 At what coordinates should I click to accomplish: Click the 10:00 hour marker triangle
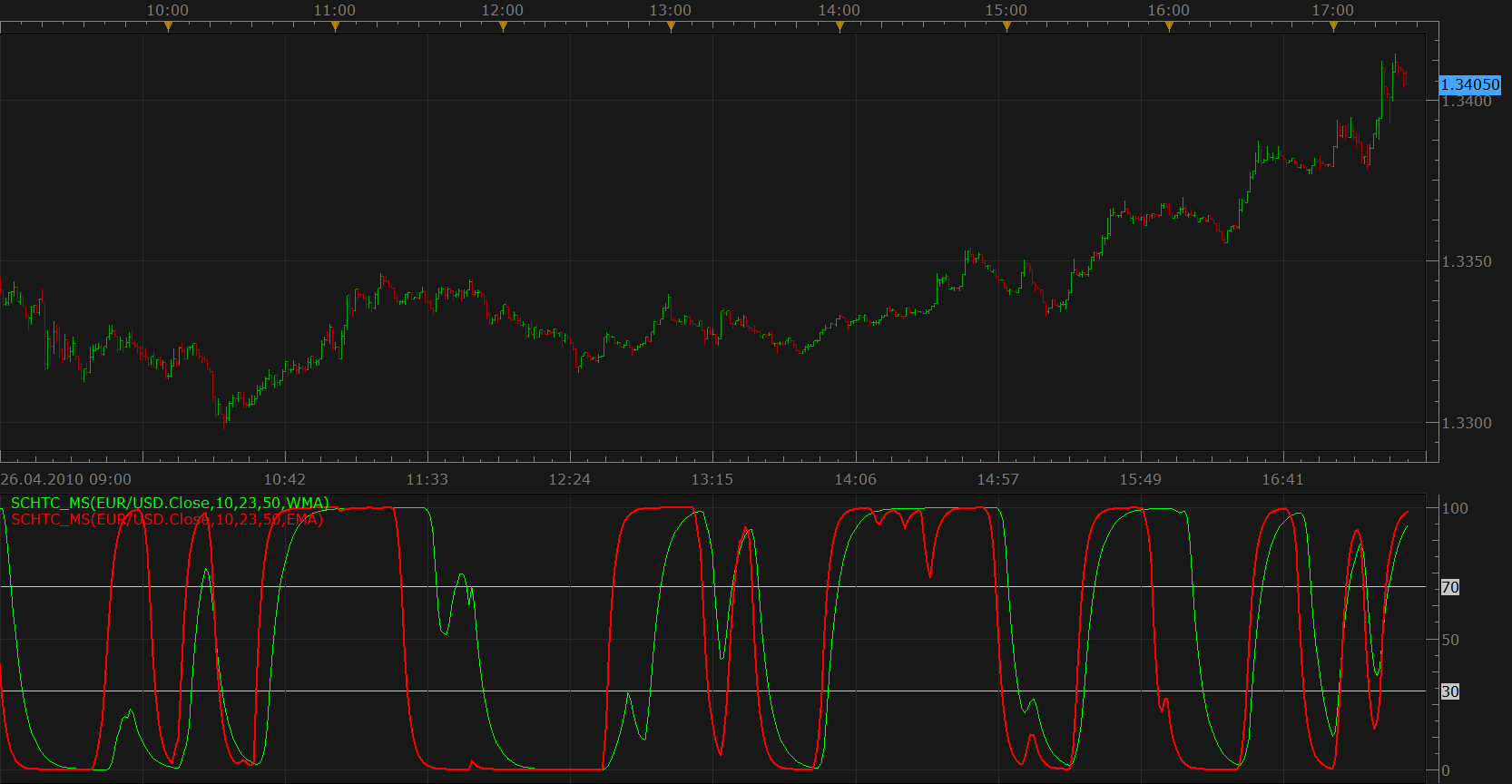[168, 26]
